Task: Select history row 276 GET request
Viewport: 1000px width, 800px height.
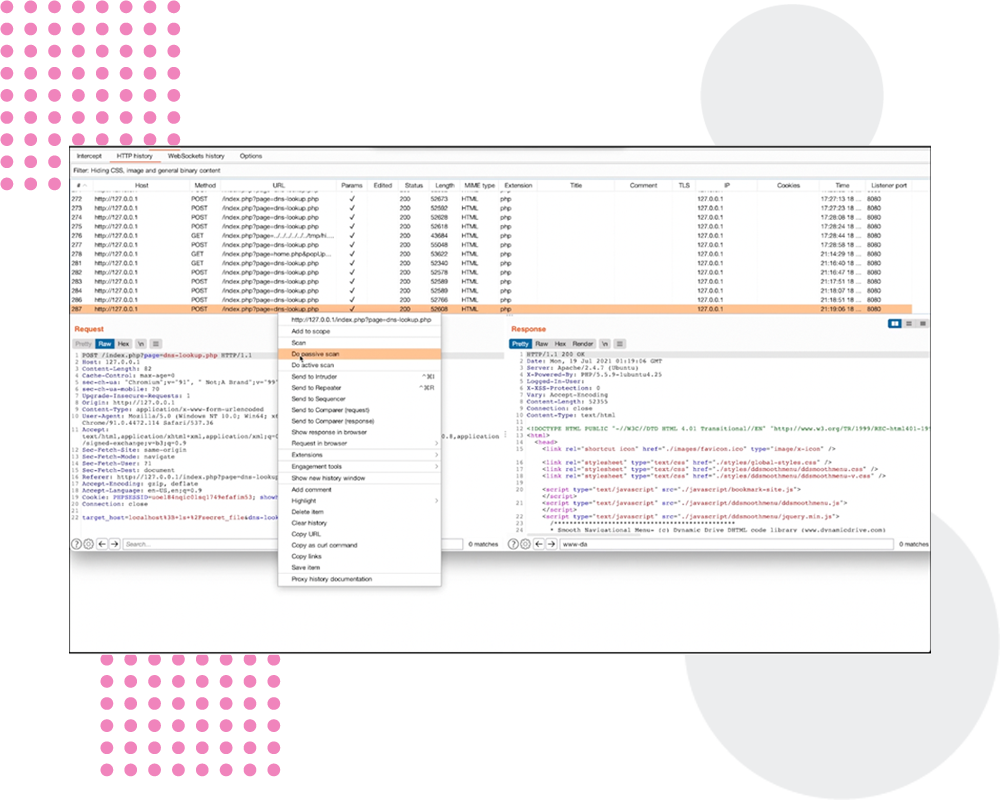Action: pyautogui.click(x=491, y=235)
